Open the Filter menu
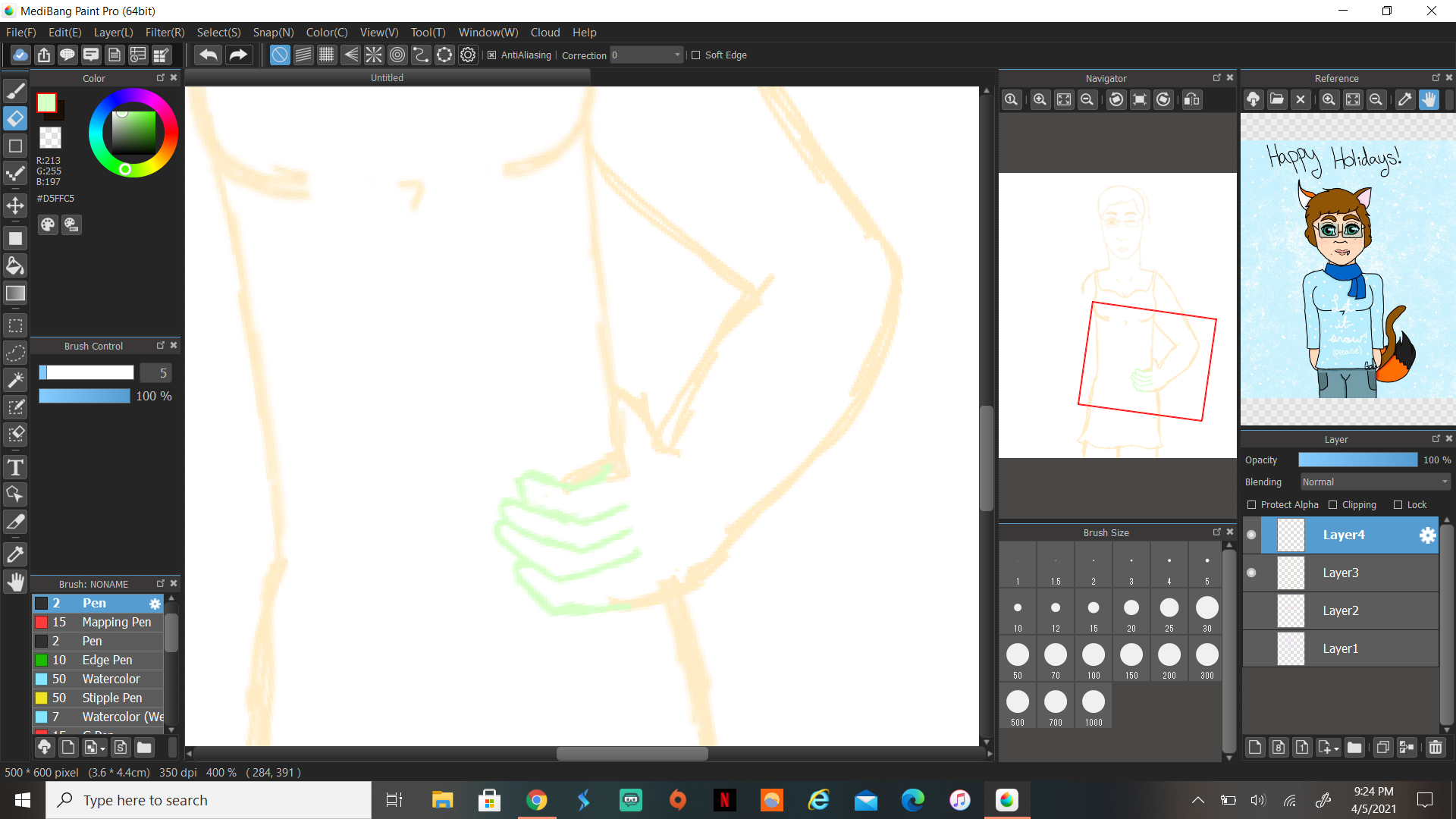 (165, 33)
